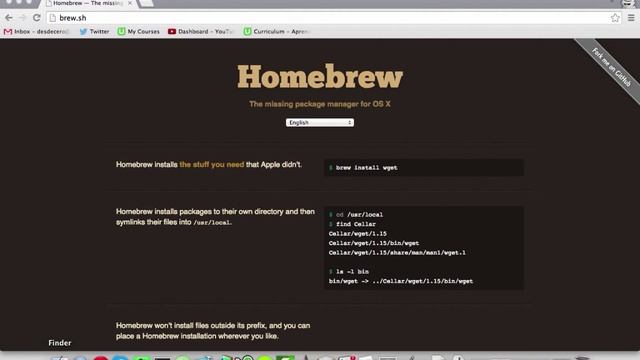Click "the stuff you need" link
The image size is (640, 360).
tap(212, 164)
